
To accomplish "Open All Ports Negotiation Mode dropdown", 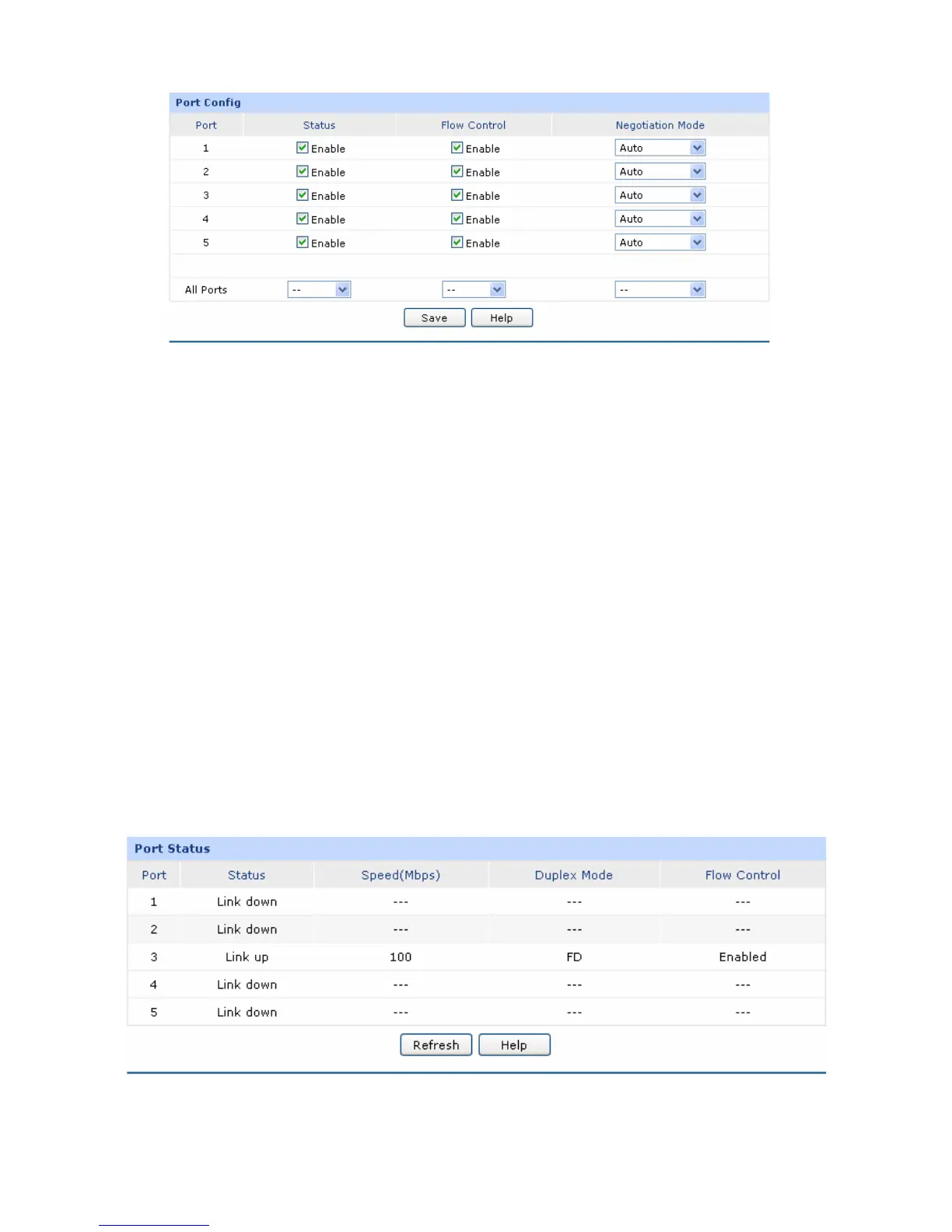I will 660,289.
